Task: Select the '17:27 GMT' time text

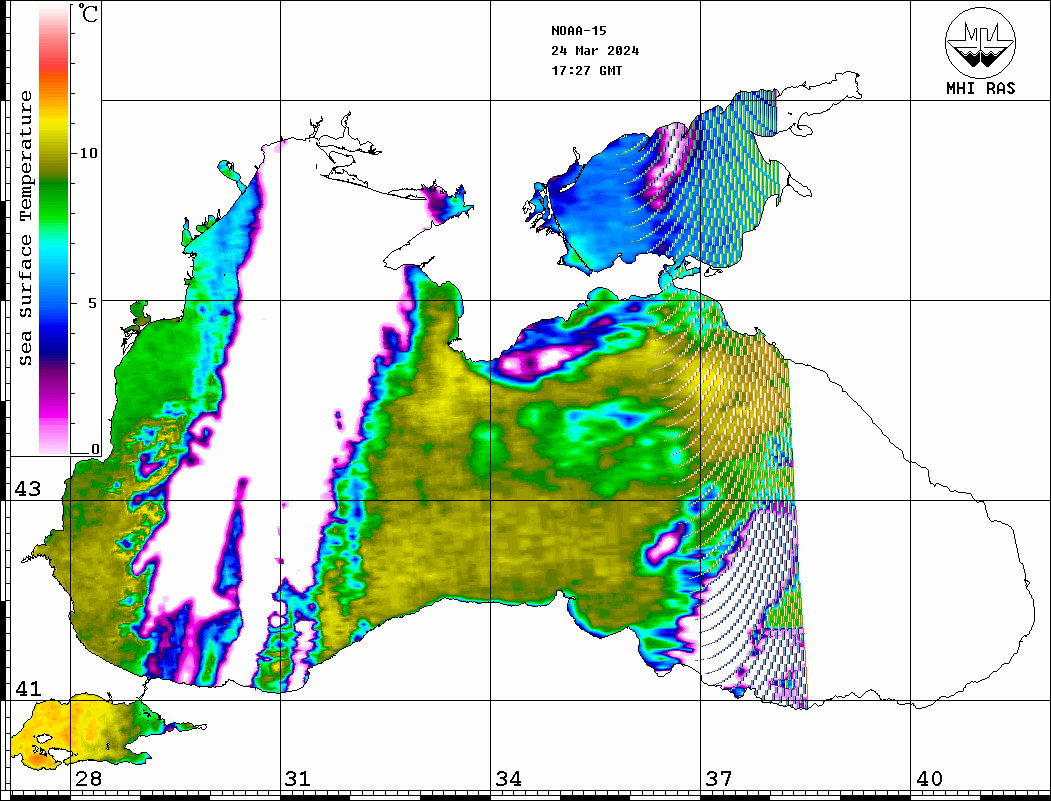Action: point(586,70)
